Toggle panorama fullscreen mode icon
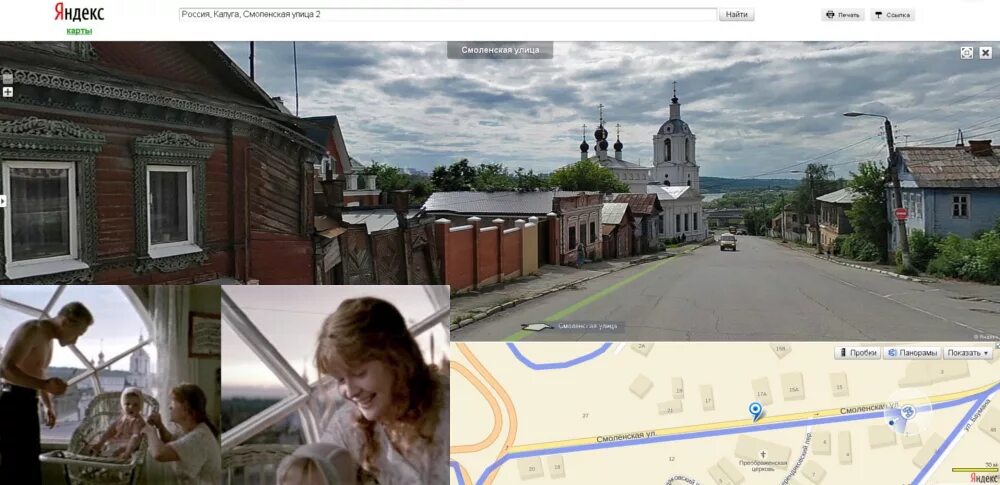Viewport: 1000px width, 485px height. coord(967,53)
